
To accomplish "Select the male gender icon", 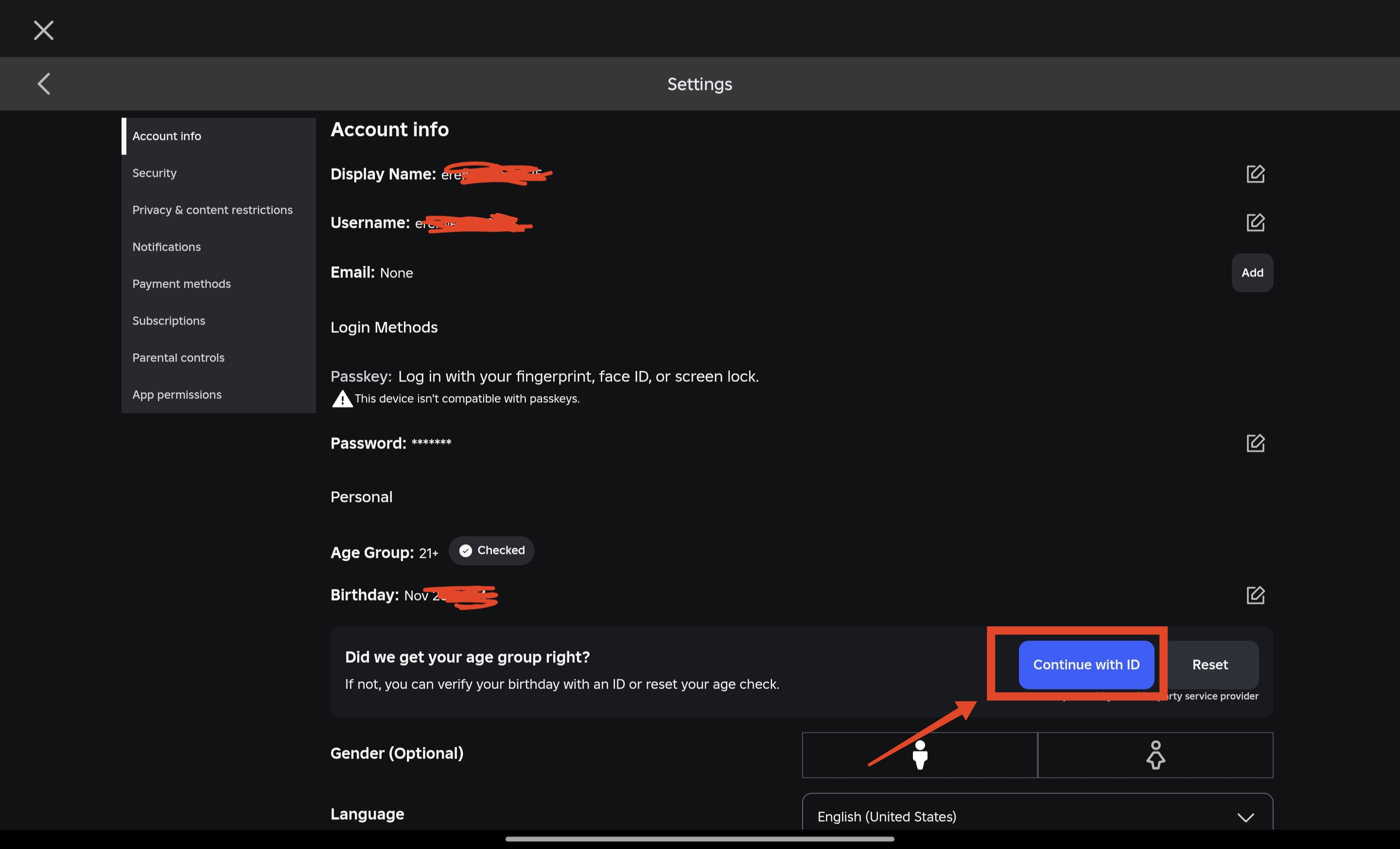I will click(x=919, y=755).
